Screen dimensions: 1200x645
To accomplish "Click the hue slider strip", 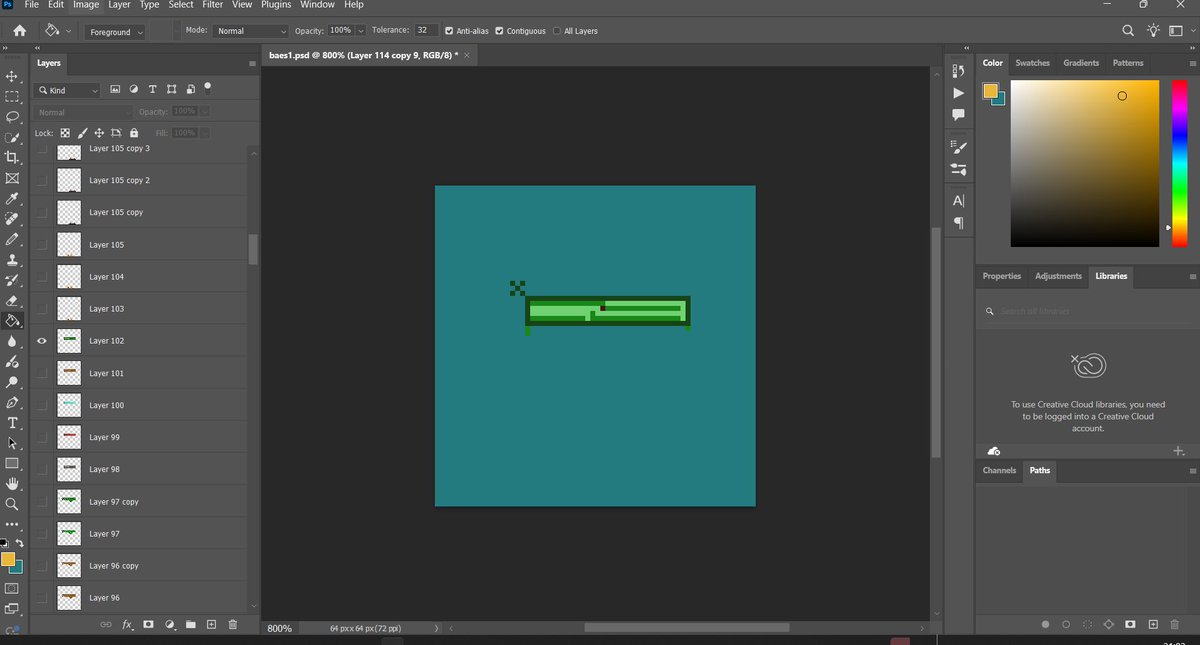I will click(1178, 163).
